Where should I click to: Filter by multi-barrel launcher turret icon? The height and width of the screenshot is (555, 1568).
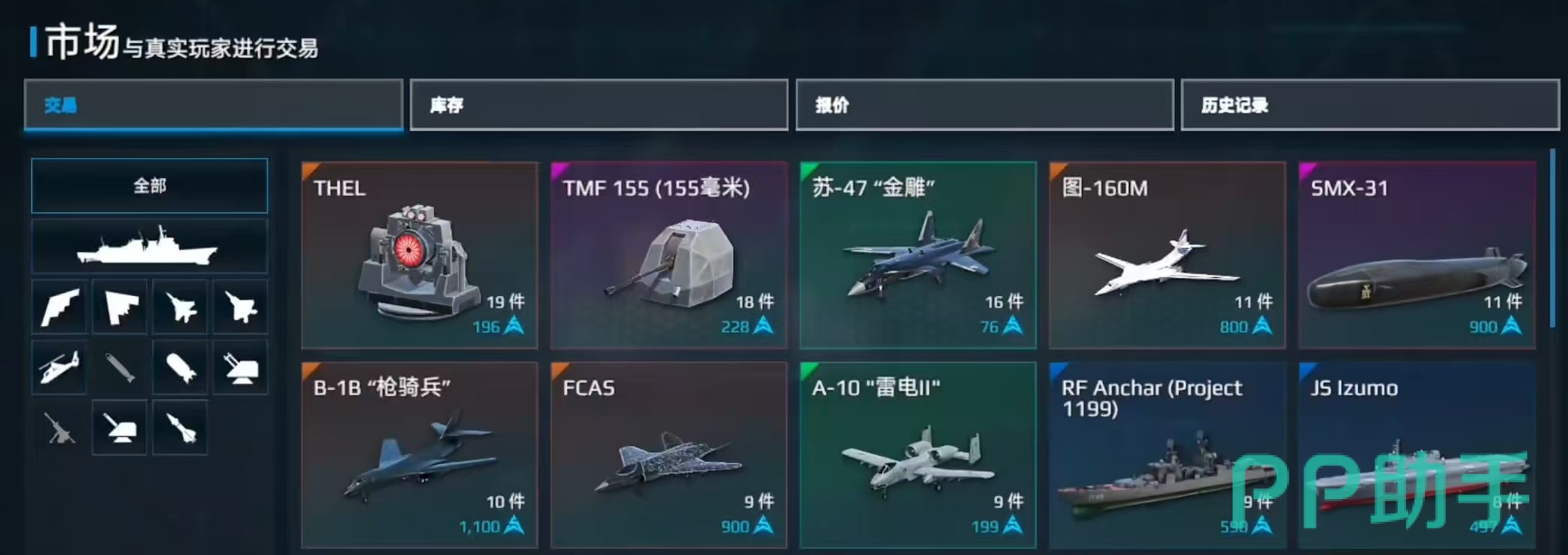click(241, 368)
